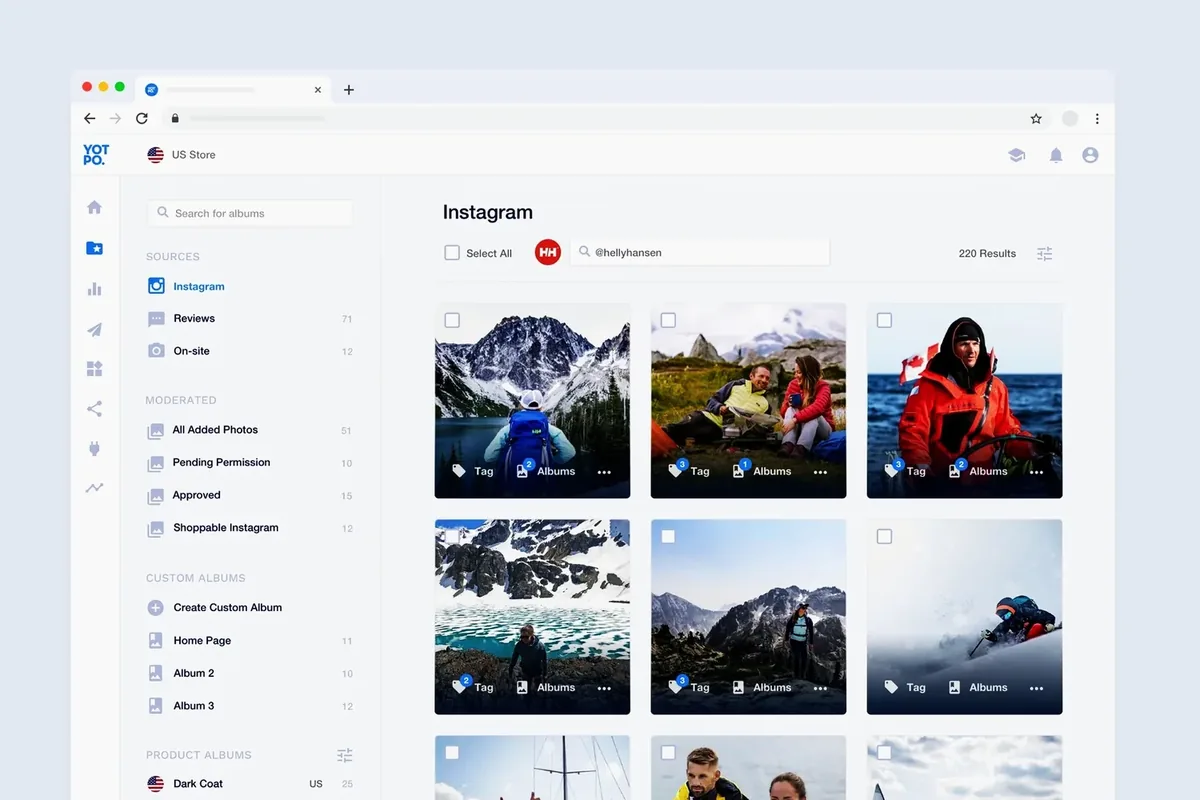The width and height of the screenshot is (1200, 800).
Task: Open the plug integrations icon
Action: point(94,448)
